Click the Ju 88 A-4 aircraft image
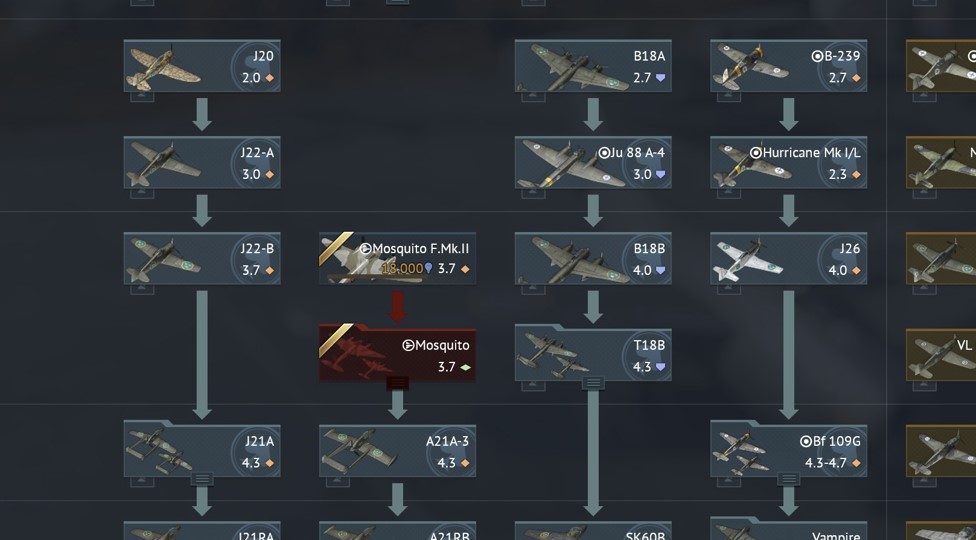Screen dimensions: 976x540 570,163
